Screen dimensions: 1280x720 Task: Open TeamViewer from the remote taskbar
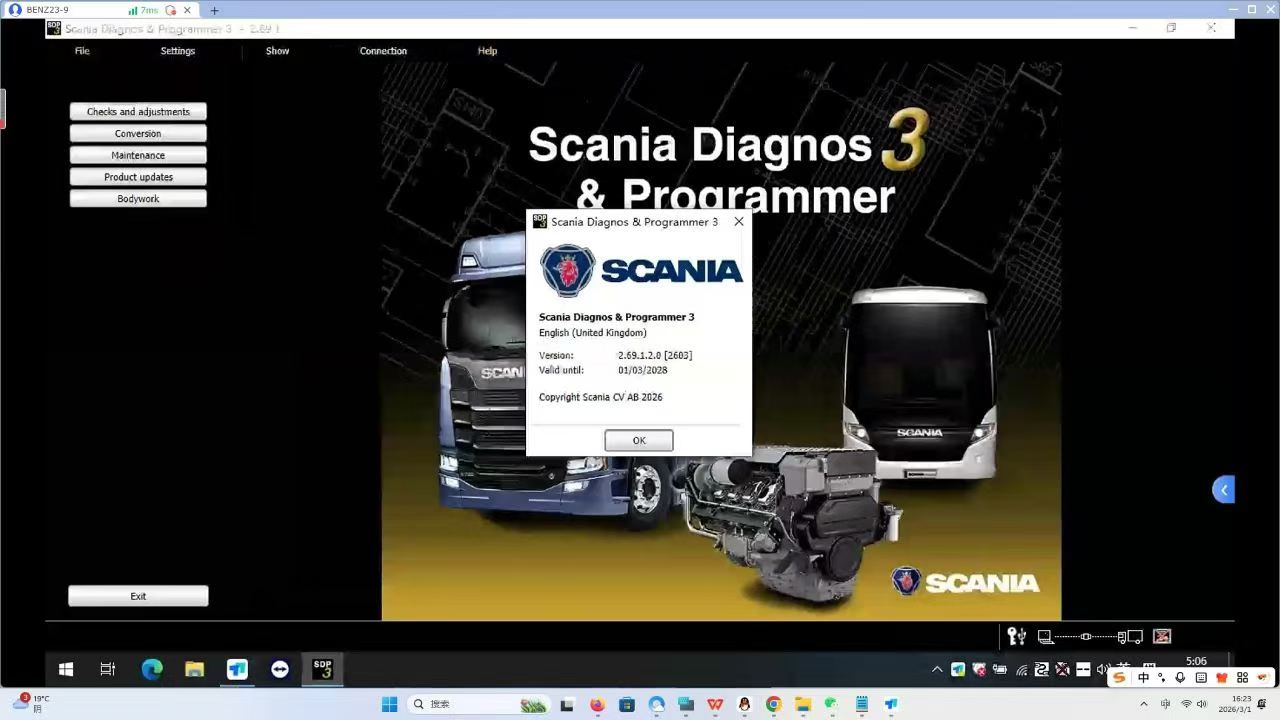280,669
